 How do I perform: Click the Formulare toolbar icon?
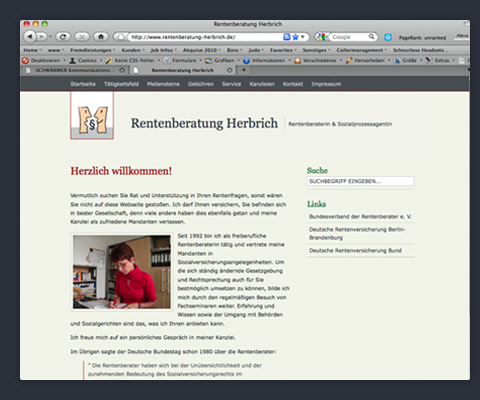click(167, 60)
